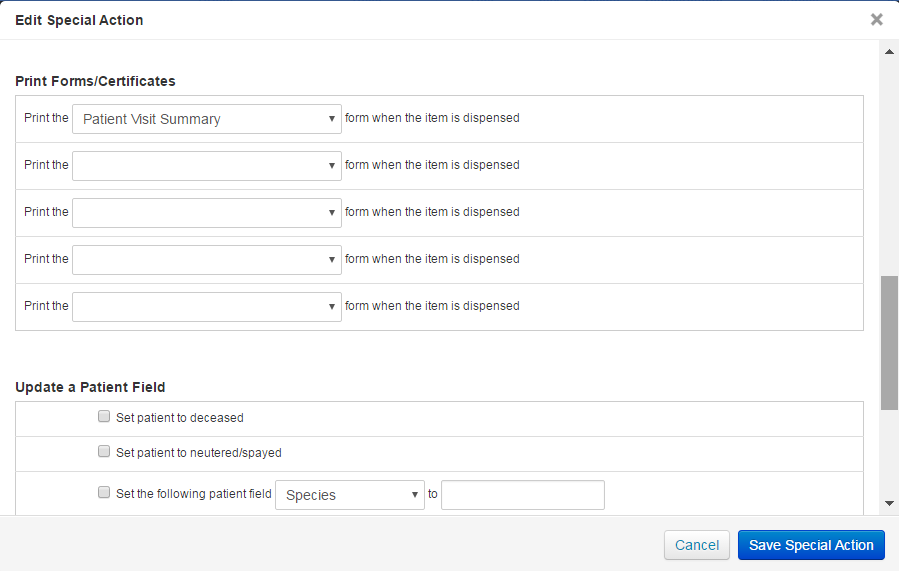
Task: Open the fifth Print the form dropdown
Action: pos(207,307)
